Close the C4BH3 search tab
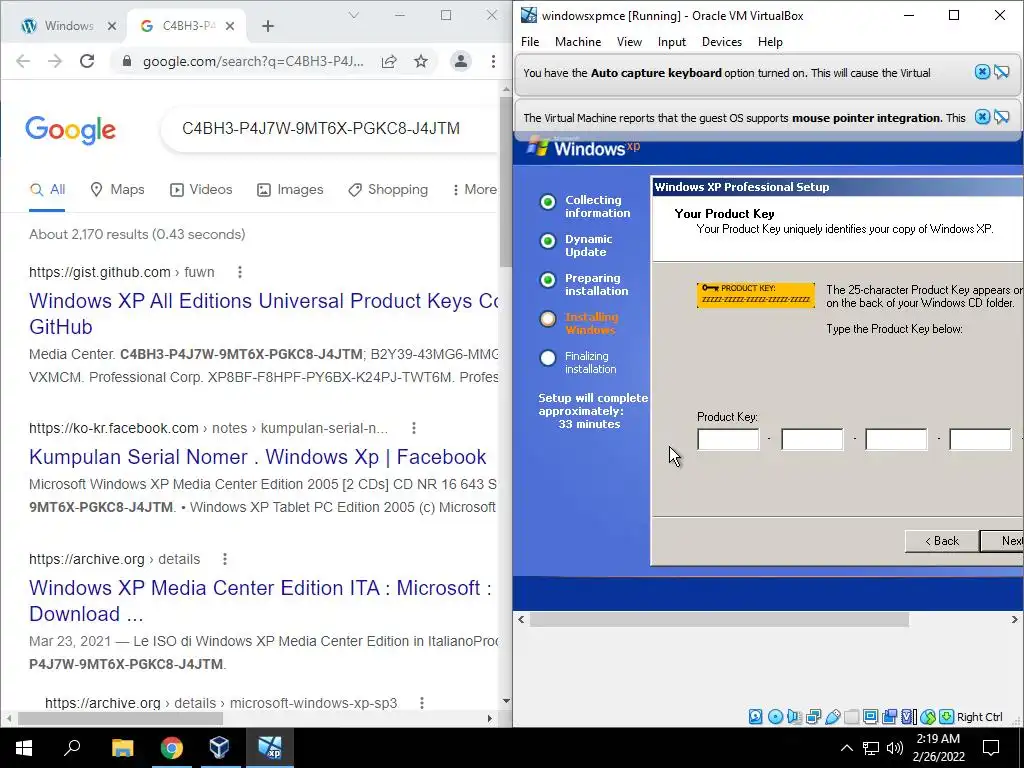 (x=230, y=26)
